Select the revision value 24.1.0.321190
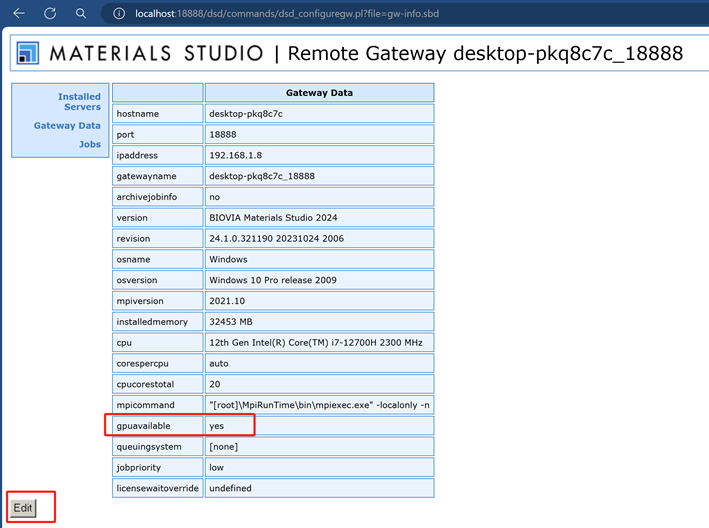This screenshot has width=709, height=528. [319, 238]
